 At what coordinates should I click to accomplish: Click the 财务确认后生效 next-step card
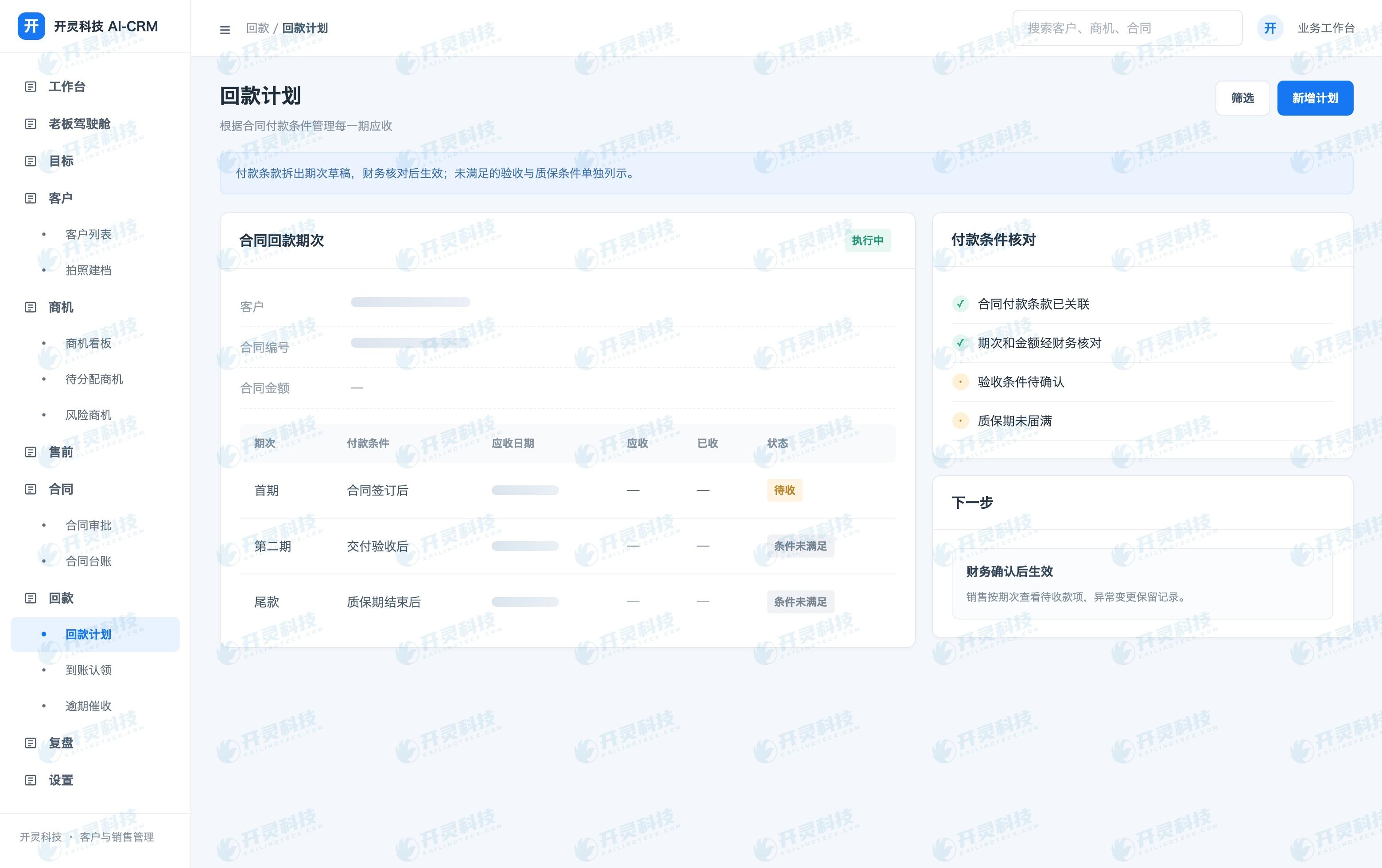click(1142, 583)
